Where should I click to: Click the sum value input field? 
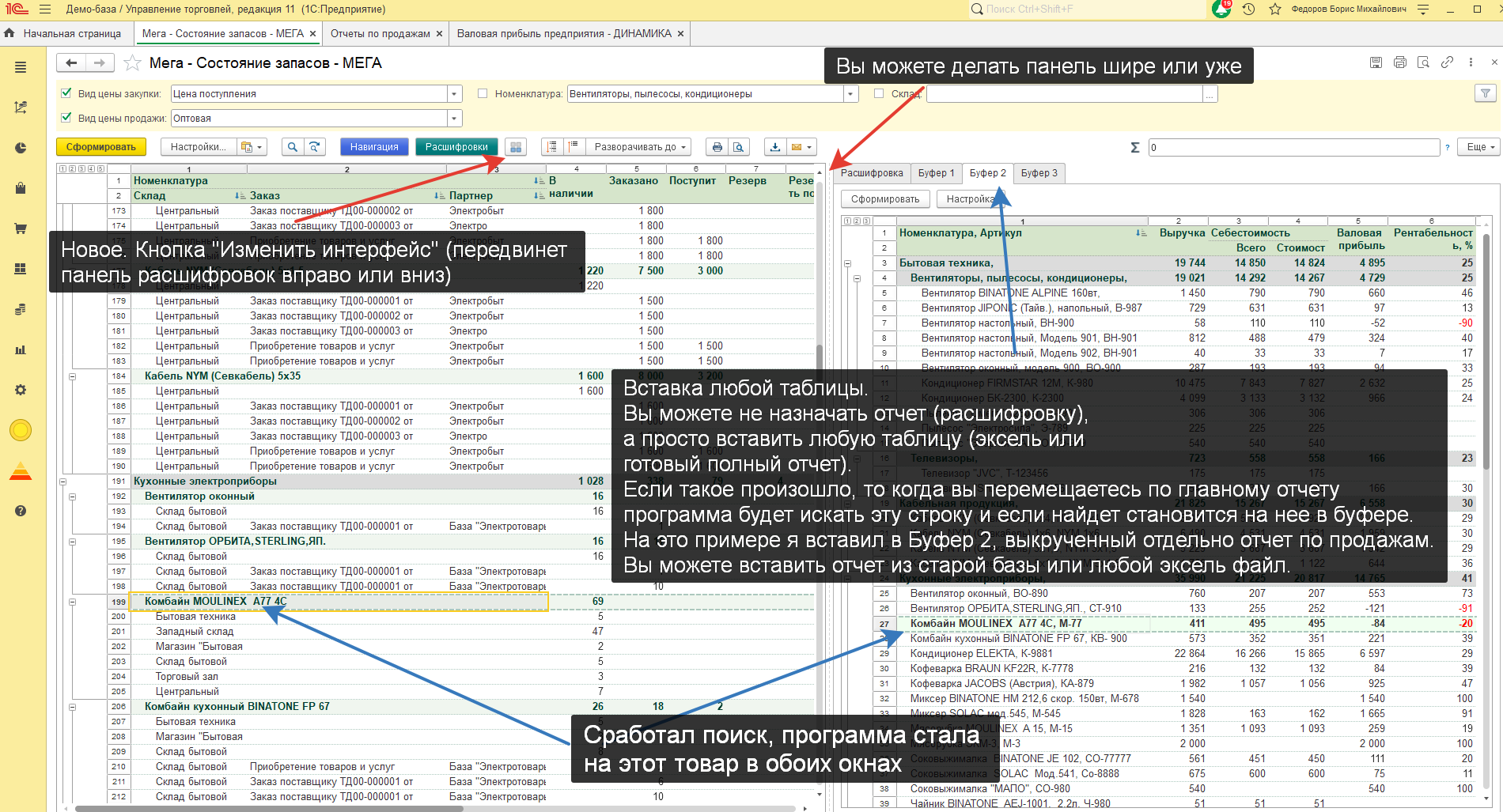click(1293, 147)
